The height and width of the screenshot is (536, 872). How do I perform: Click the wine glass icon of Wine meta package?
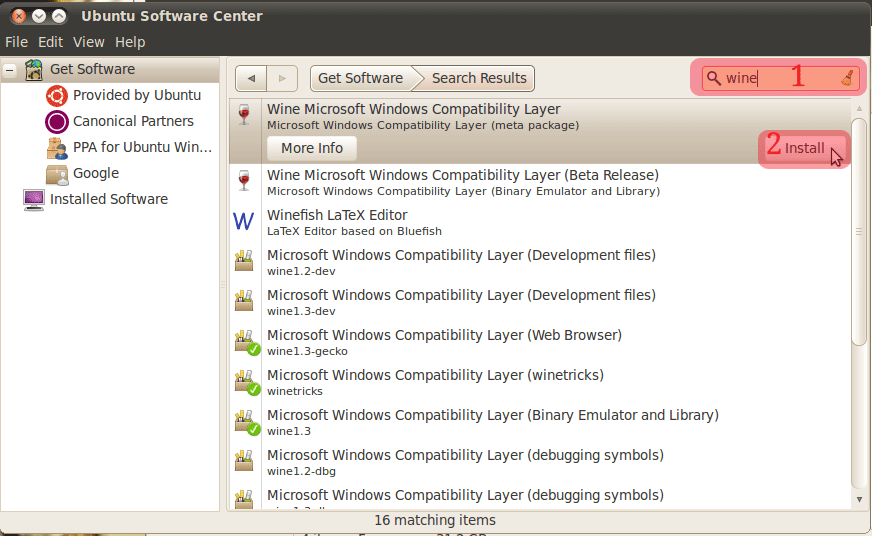coord(244,115)
